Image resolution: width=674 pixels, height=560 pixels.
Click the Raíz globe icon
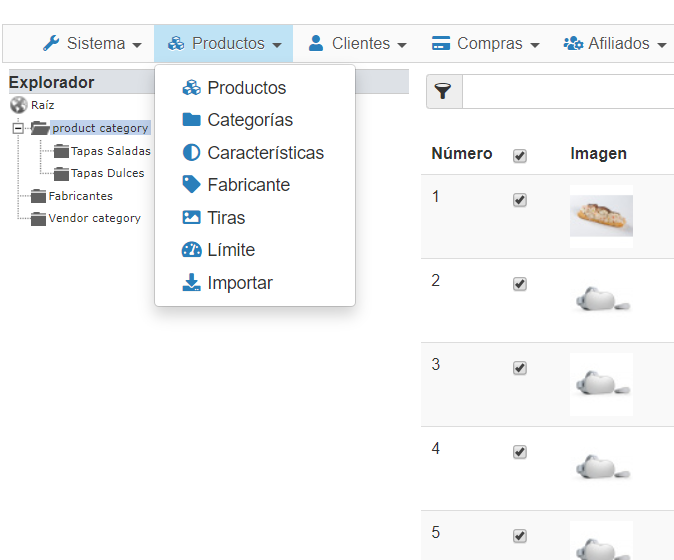point(18,105)
